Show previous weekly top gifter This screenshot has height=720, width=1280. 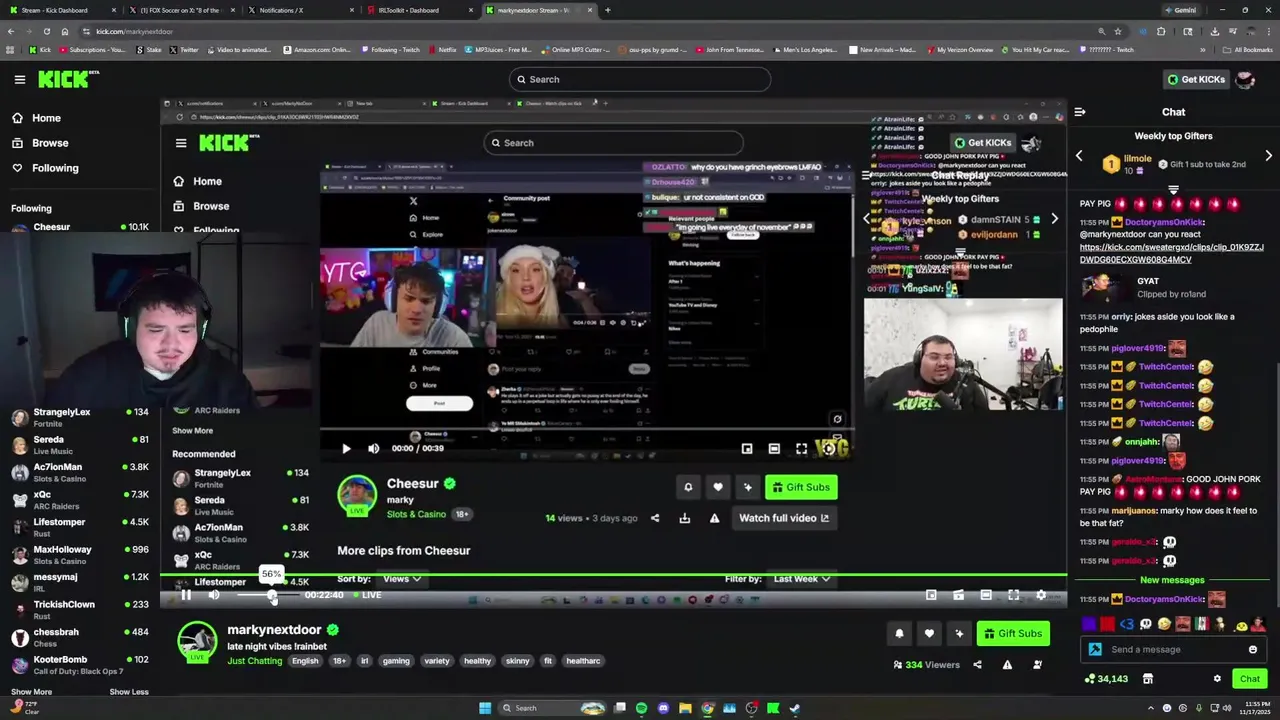point(1079,156)
